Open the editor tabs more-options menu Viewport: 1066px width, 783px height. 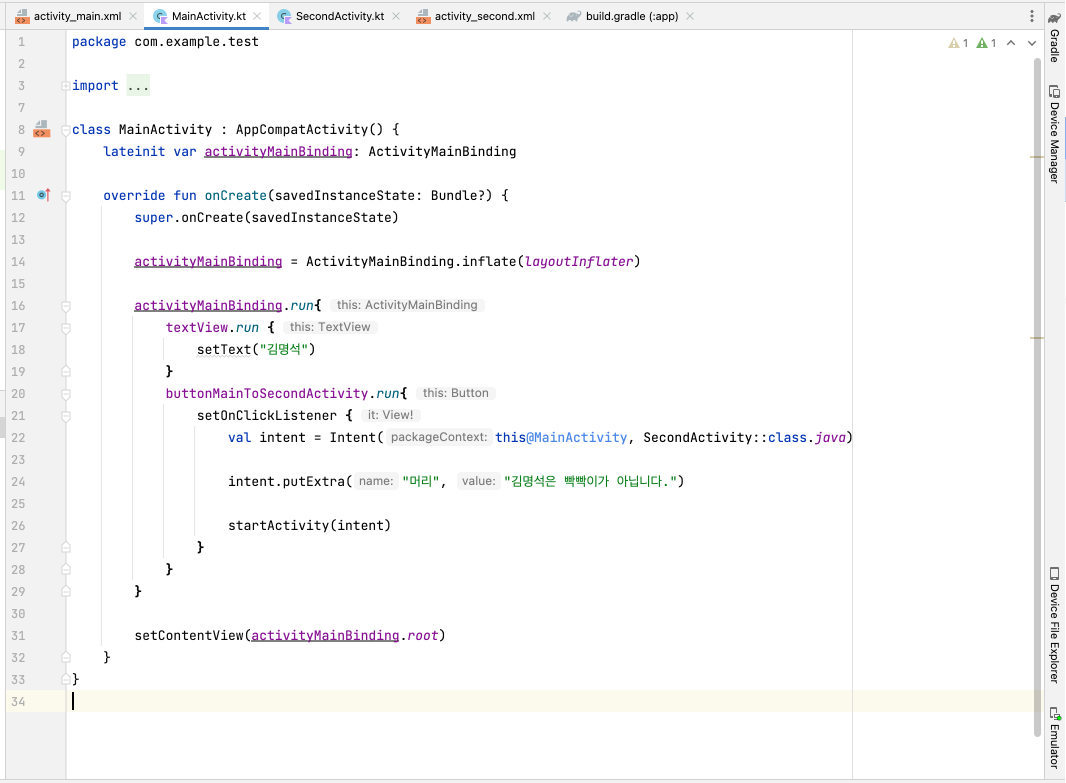coord(1031,16)
